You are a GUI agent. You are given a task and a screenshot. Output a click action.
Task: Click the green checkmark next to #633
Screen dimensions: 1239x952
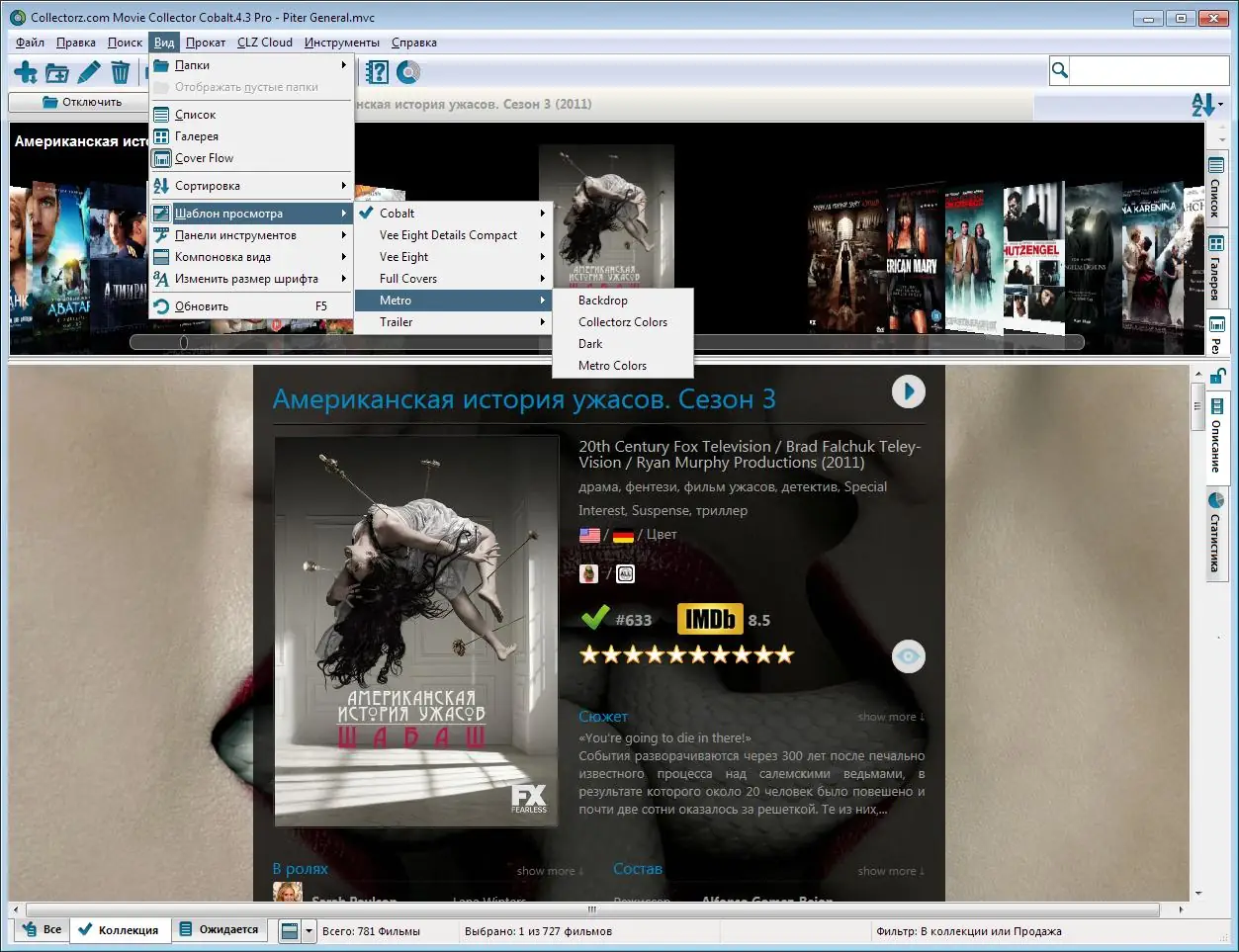pos(594,618)
